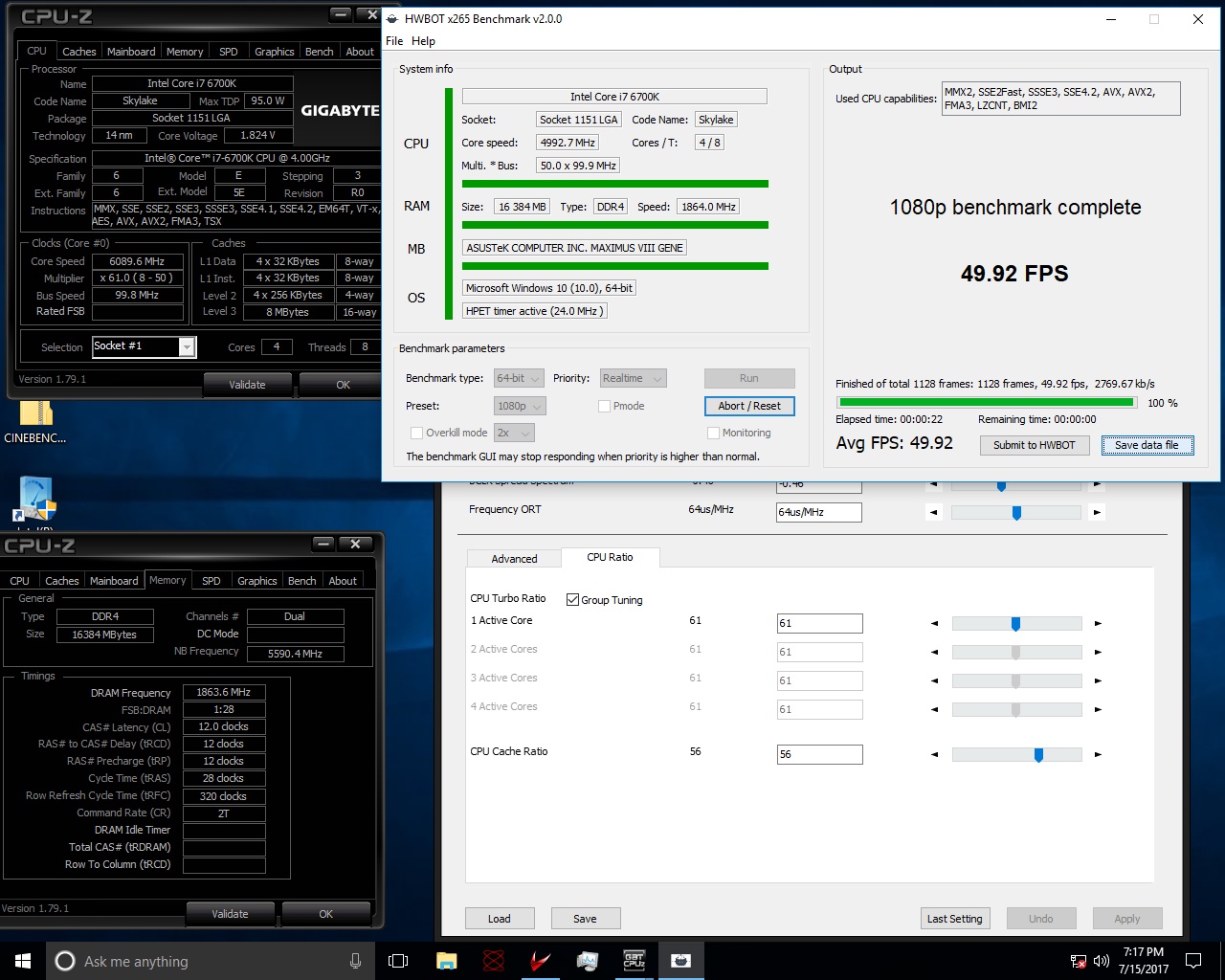Click the Frequency ORT 64us/MHz input field
1225x980 pixels.
pyautogui.click(x=819, y=512)
